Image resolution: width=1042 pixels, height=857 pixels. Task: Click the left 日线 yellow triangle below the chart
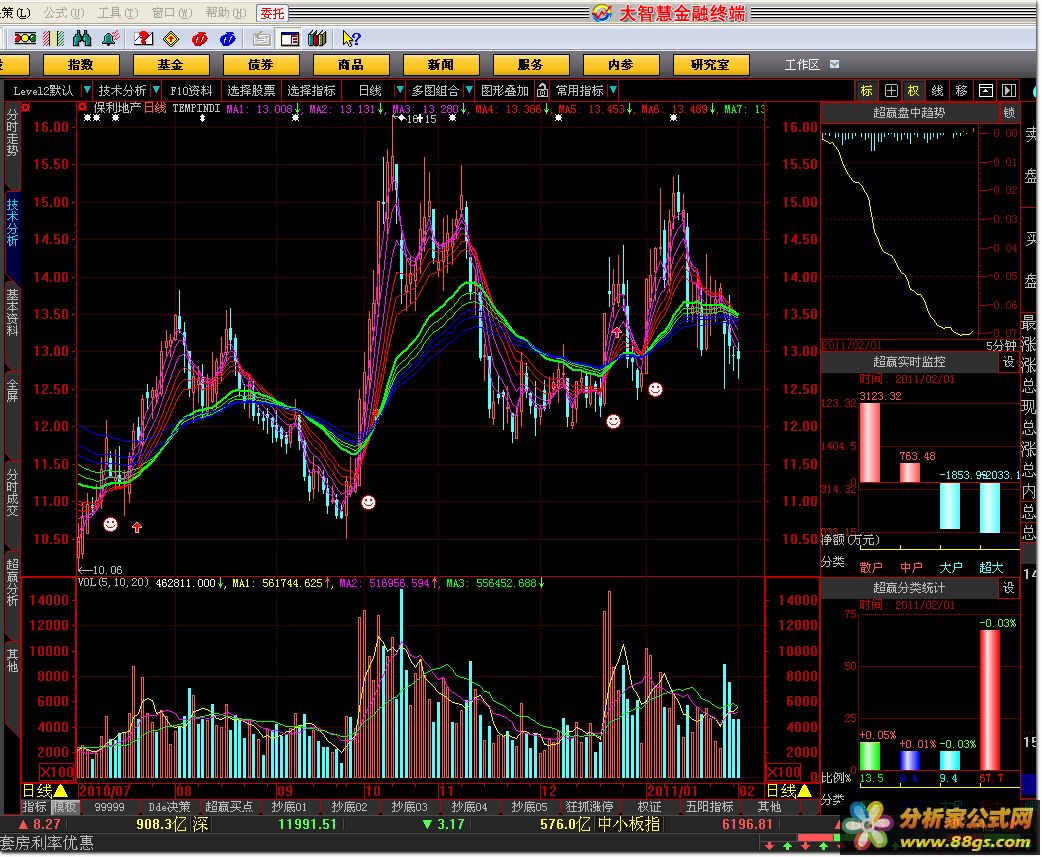click(x=60, y=791)
